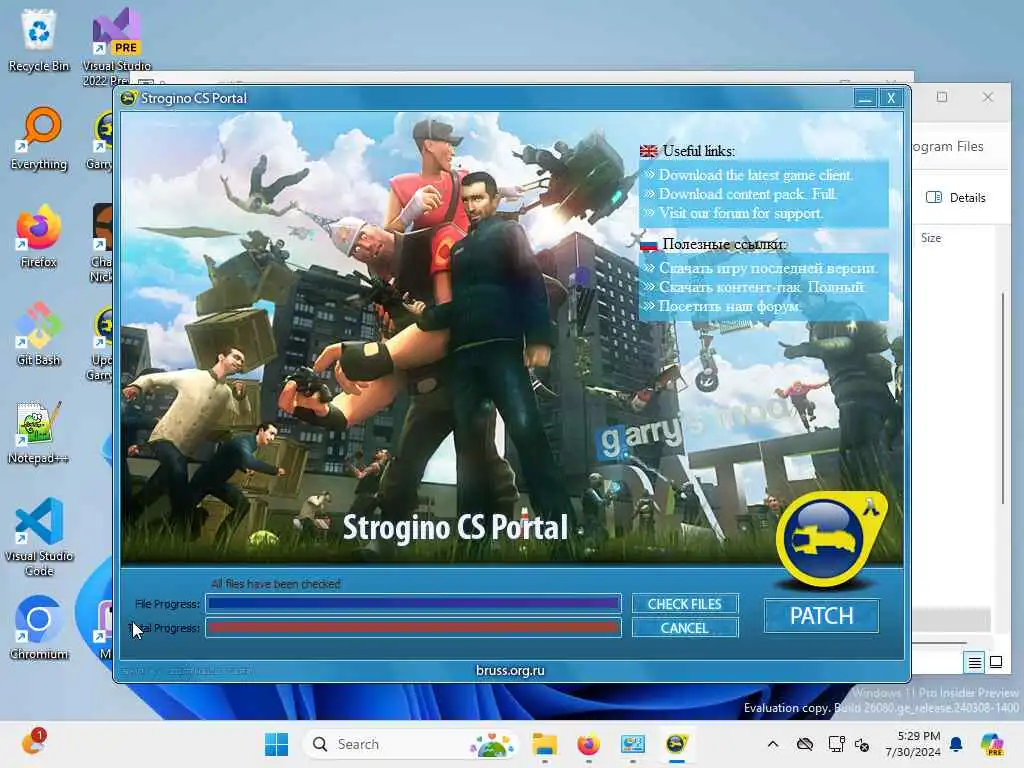Open the Notepad++ desktop icon
The width and height of the screenshot is (1024, 768).
[x=39, y=432]
